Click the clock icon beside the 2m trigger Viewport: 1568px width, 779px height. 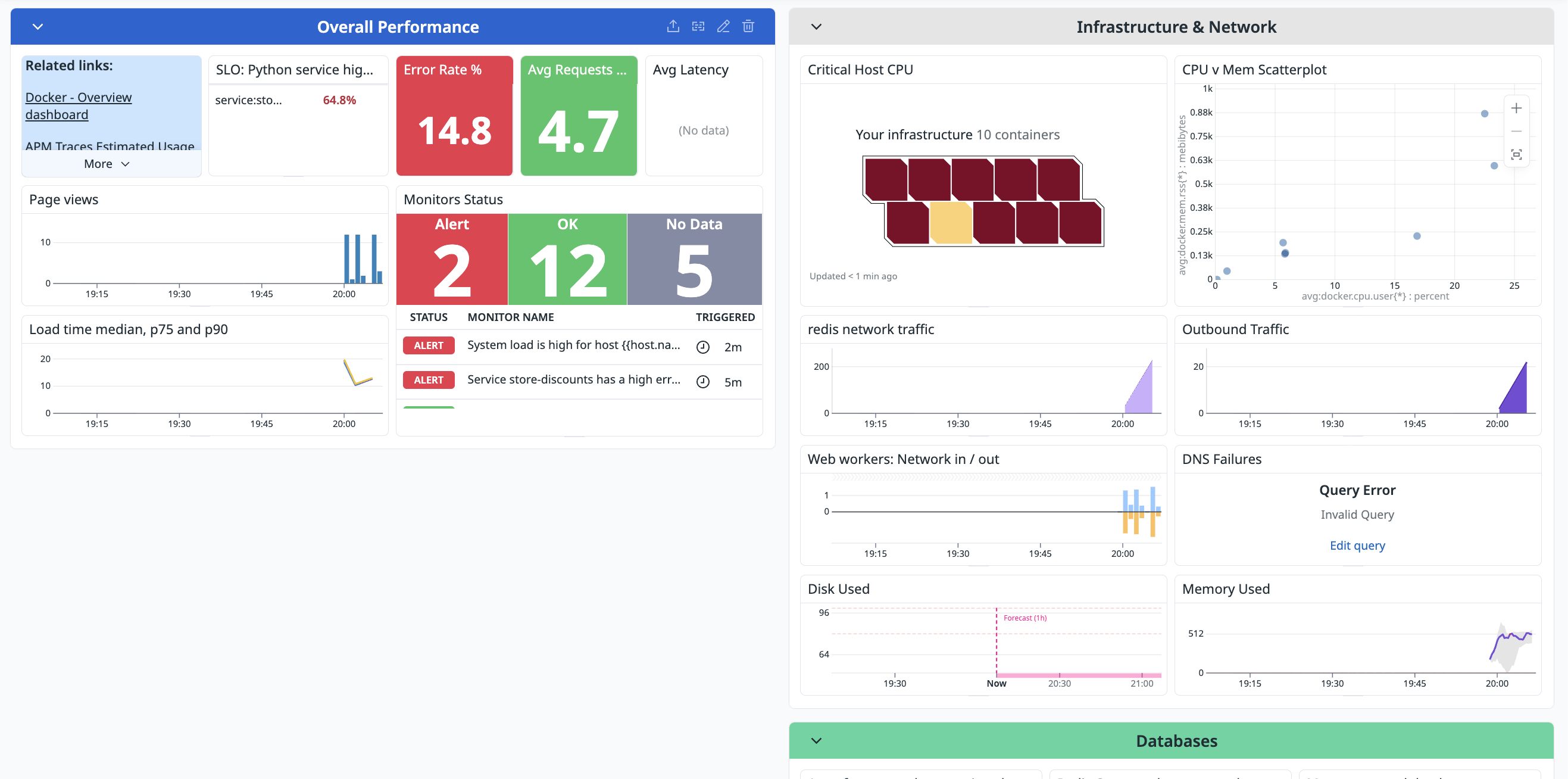pyautogui.click(x=702, y=347)
